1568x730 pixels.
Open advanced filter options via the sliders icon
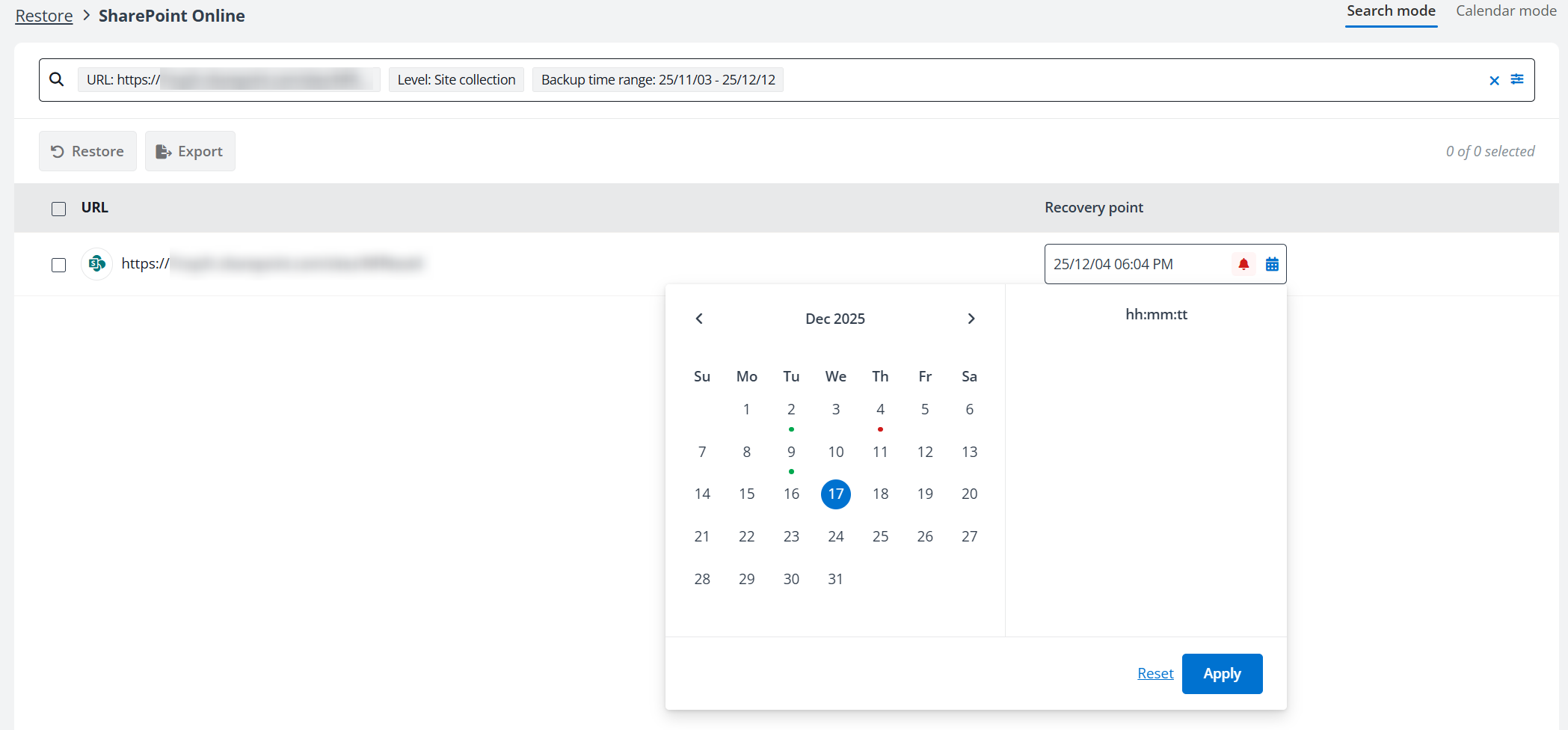(1517, 80)
